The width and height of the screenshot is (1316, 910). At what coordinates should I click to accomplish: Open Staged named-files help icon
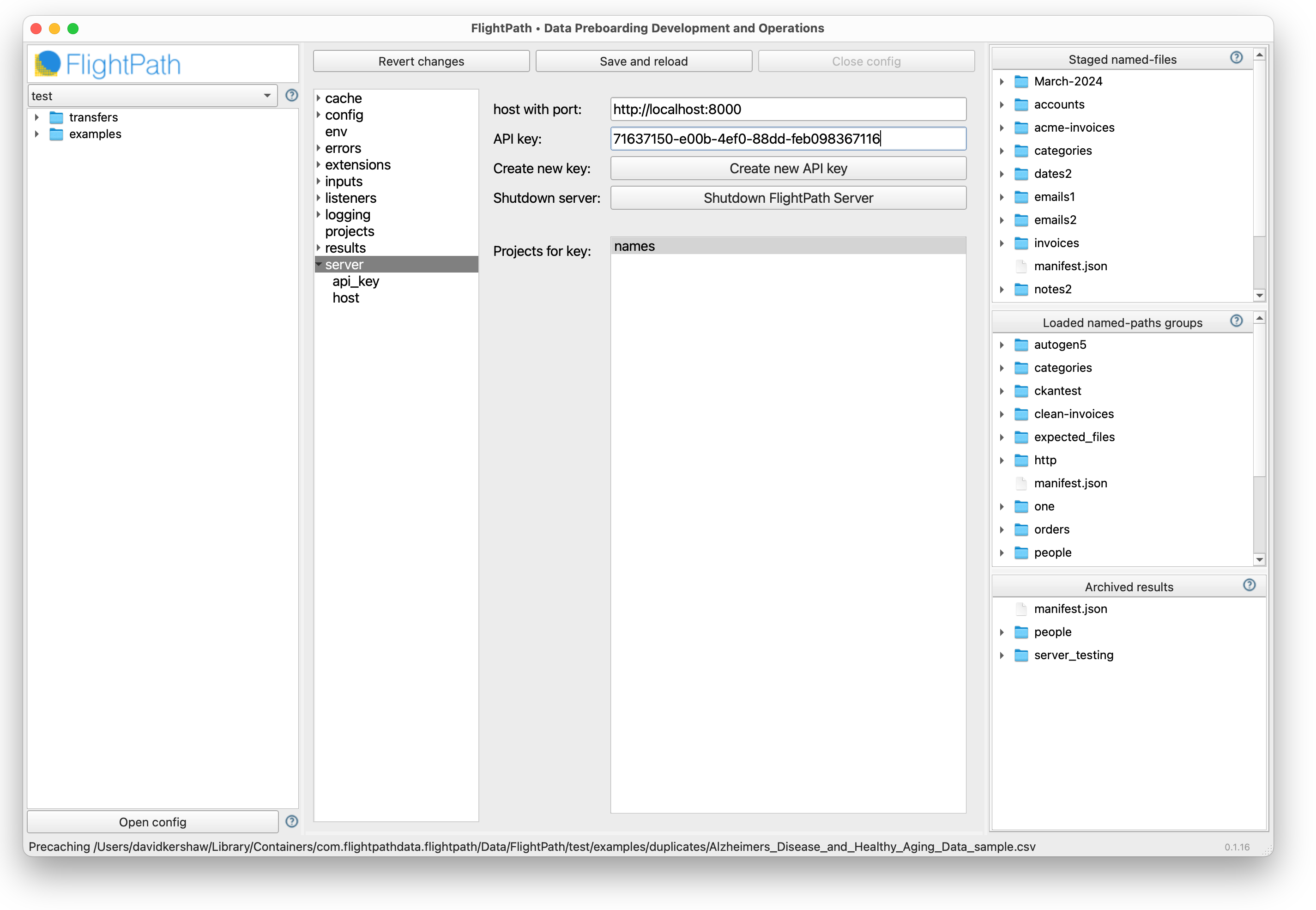pos(1236,58)
